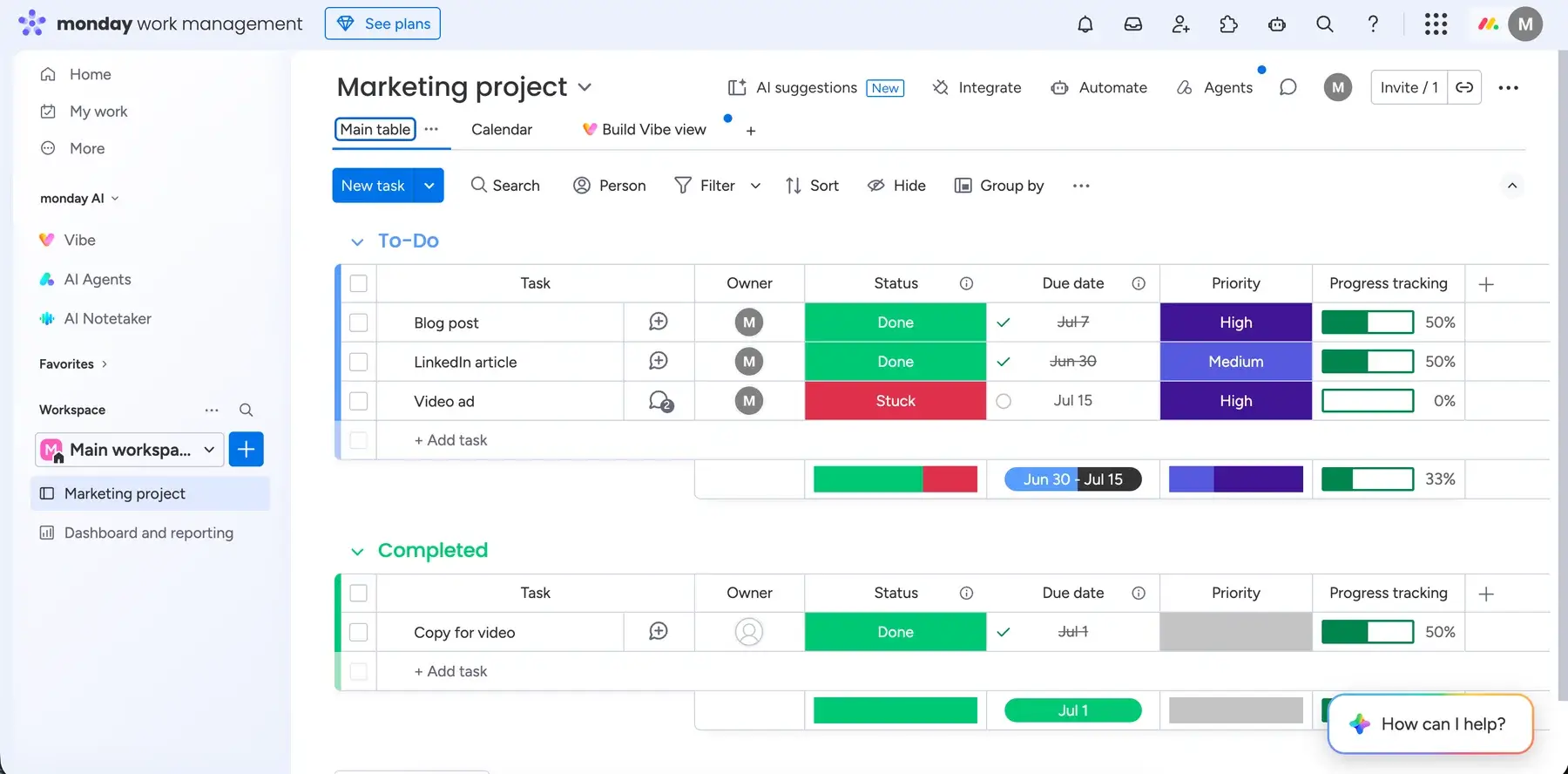Select all tasks in Completed group
Viewport: 1568px width, 774px height.
(358, 593)
